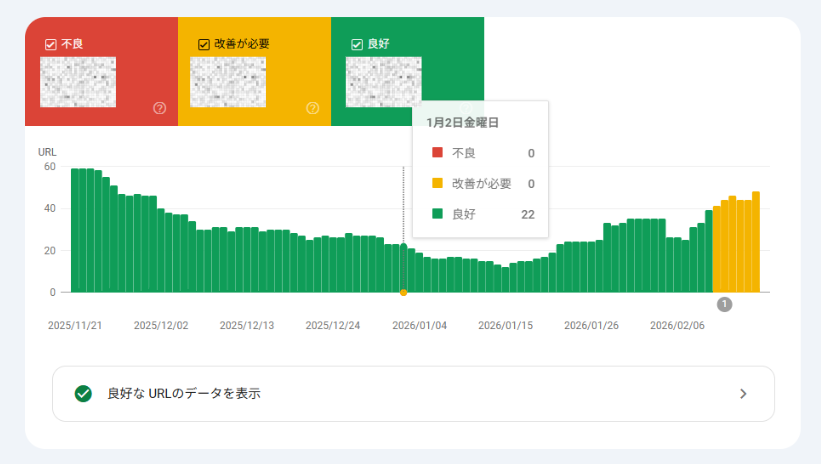Screen dimensions: 821x464
Task: Click the red 不良 legend square in tooltip
Action: [x=437, y=153]
